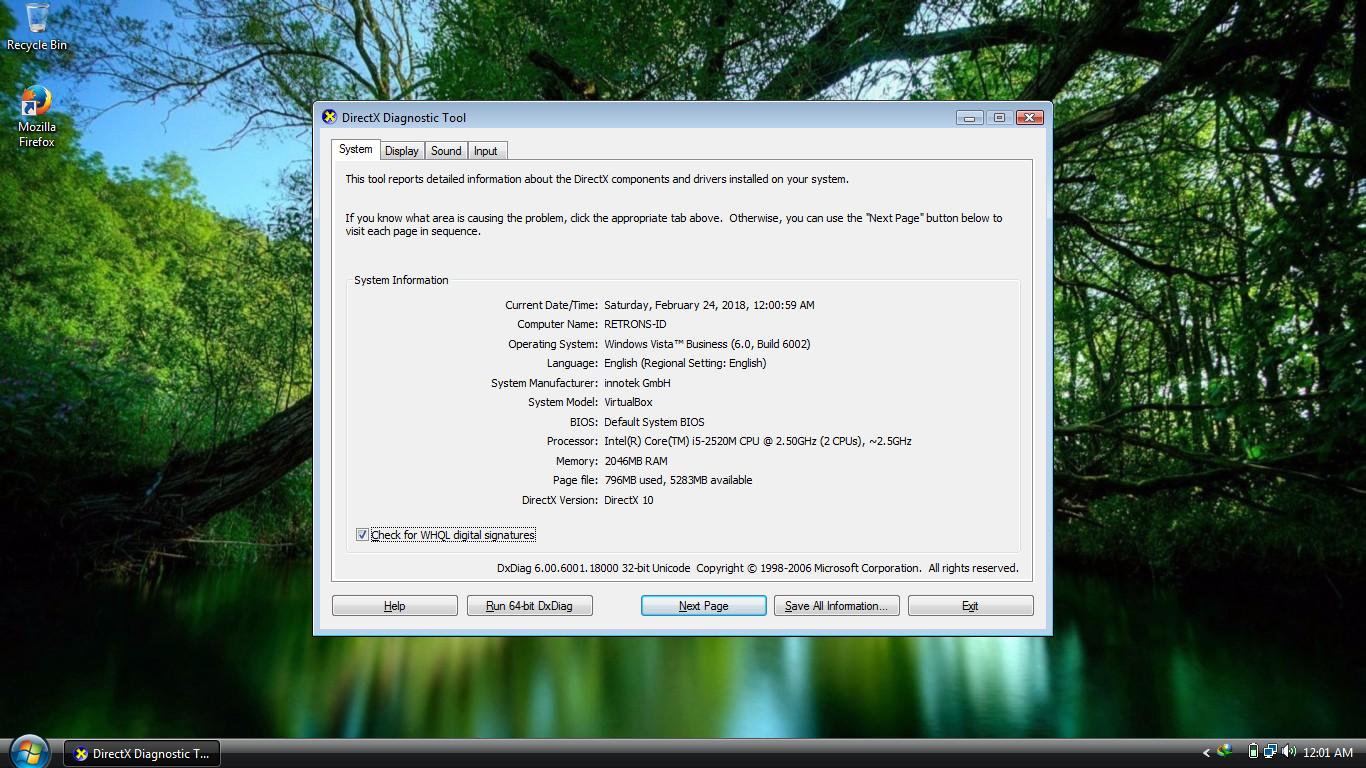The height and width of the screenshot is (768, 1366).
Task: Click the DirectX Version value DirectX 10
Action: pos(629,500)
